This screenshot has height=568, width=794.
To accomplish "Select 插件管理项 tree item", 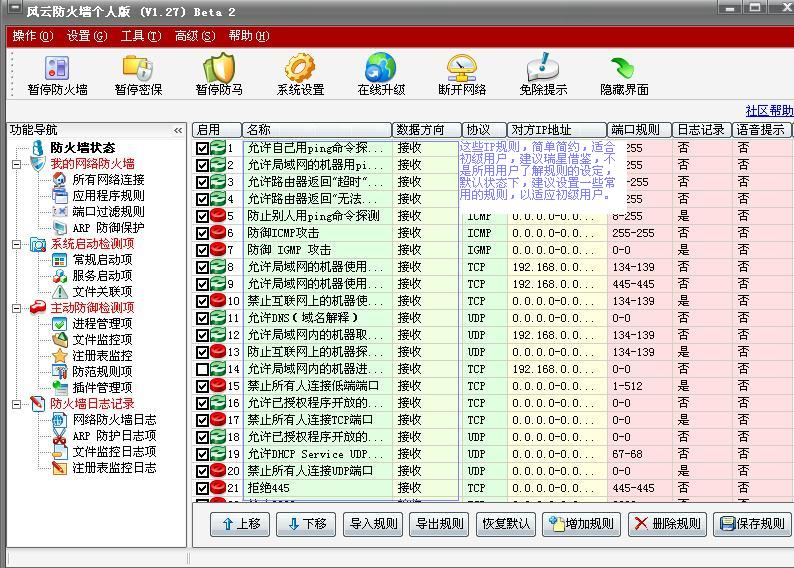I will pyautogui.click(x=102, y=388).
